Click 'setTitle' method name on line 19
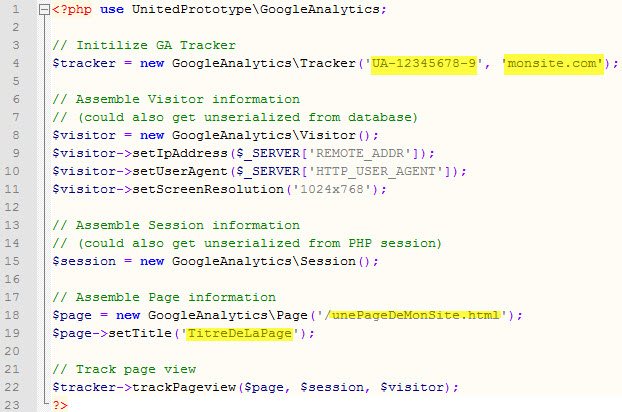Viewport: 622px width, 412px height. click(140, 333)
